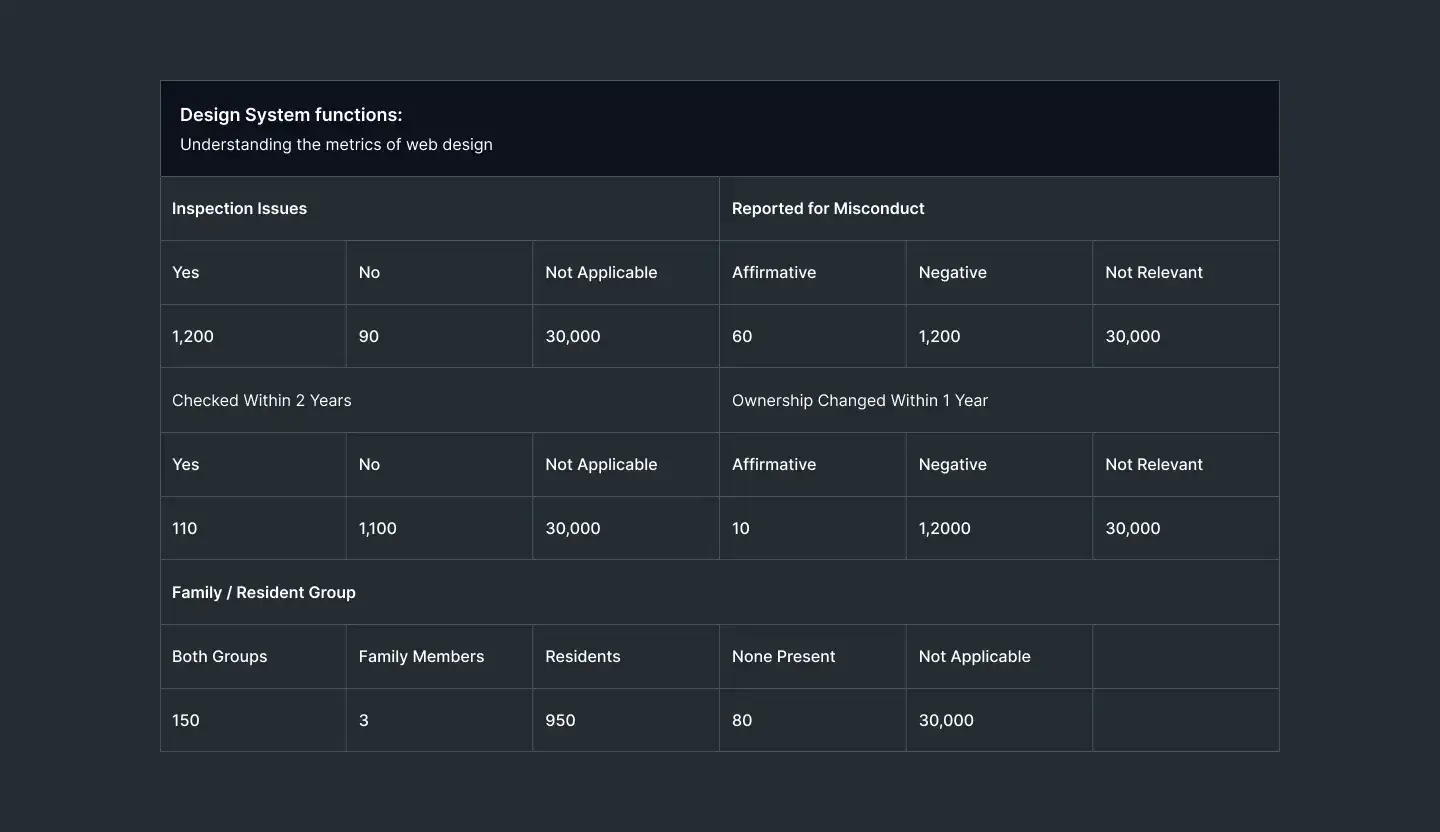Select the cell with value 3
The width and height of the screenshot is (1440, 832).
[364, 721]
